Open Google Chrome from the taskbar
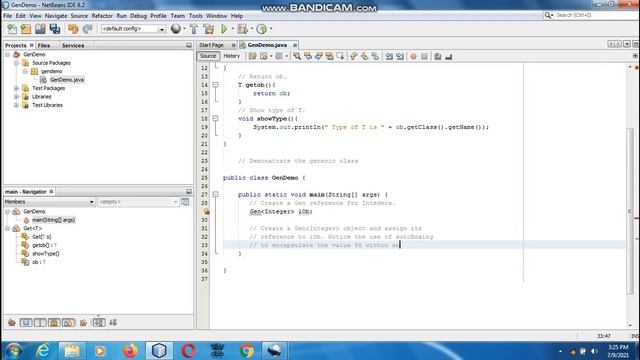The width and height of the screenshot is (640, 360). 247,351
